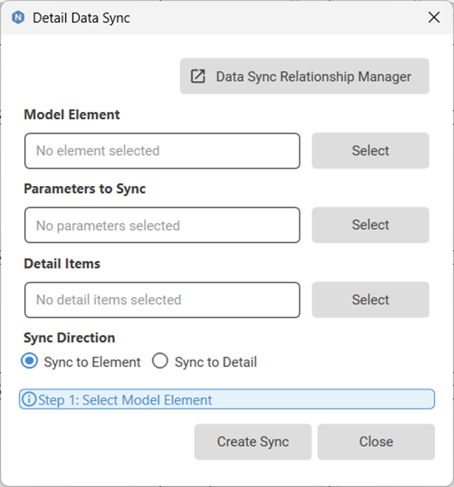This screenshot has height=487, width=454.
Task: Click the Detail Data Sync title text
Action: click(x=81, y=18)
